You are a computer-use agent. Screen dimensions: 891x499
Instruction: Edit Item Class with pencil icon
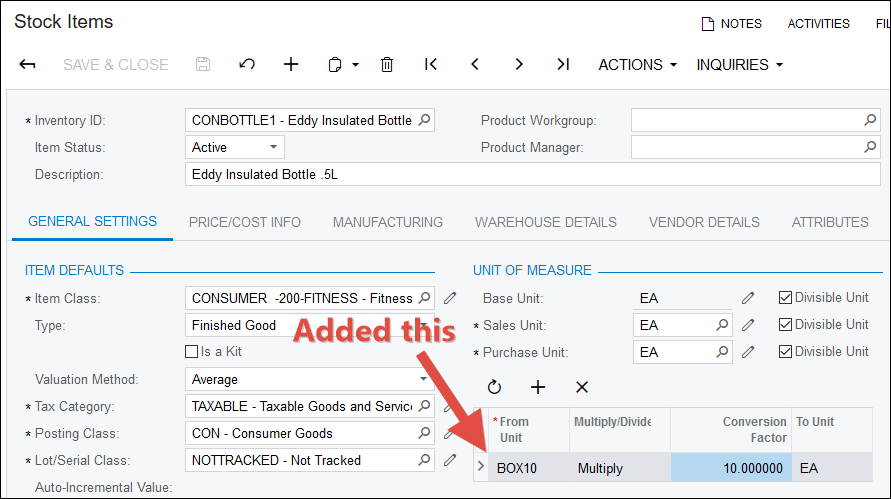450,298
